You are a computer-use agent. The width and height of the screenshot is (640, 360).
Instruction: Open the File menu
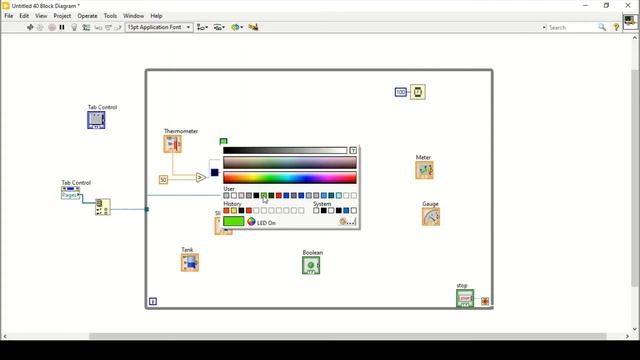9,16
